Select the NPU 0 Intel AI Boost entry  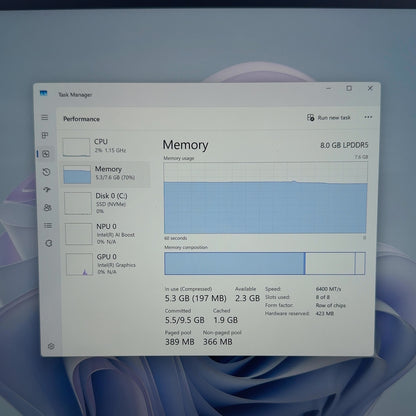[x=107, y=234]
